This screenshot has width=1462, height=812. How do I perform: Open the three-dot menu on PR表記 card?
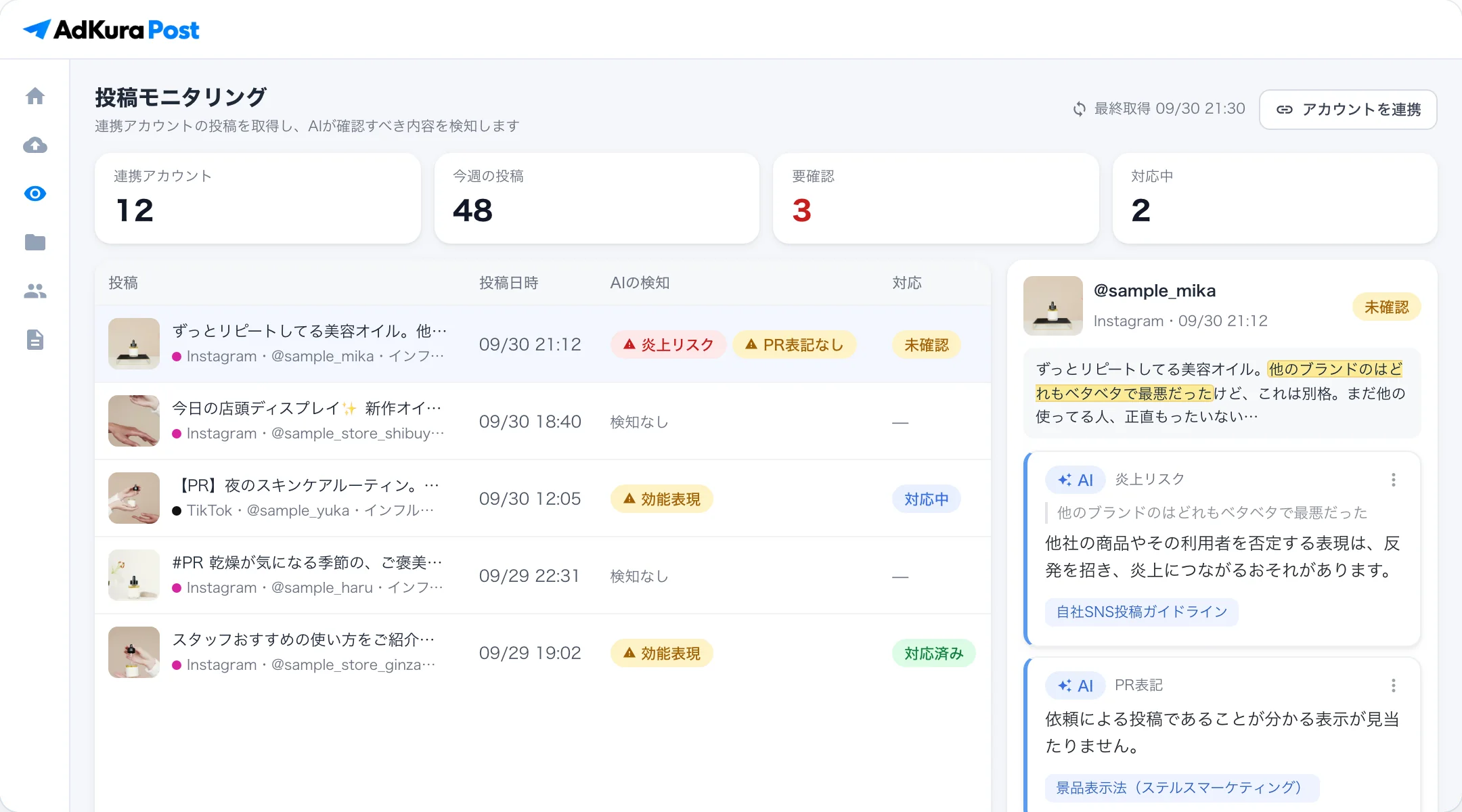click(1394, 685)
